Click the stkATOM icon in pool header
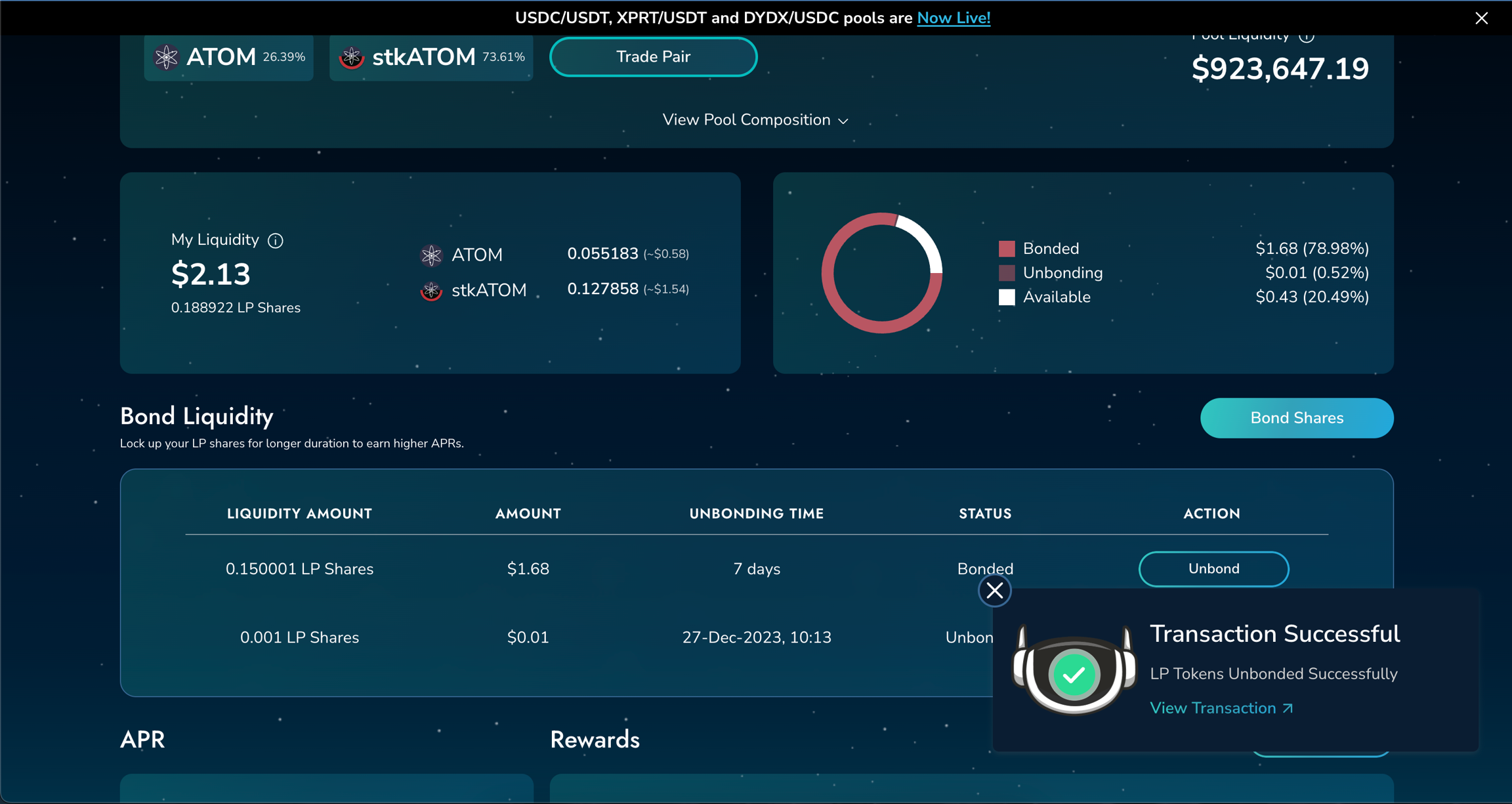 tap(352, 57)
